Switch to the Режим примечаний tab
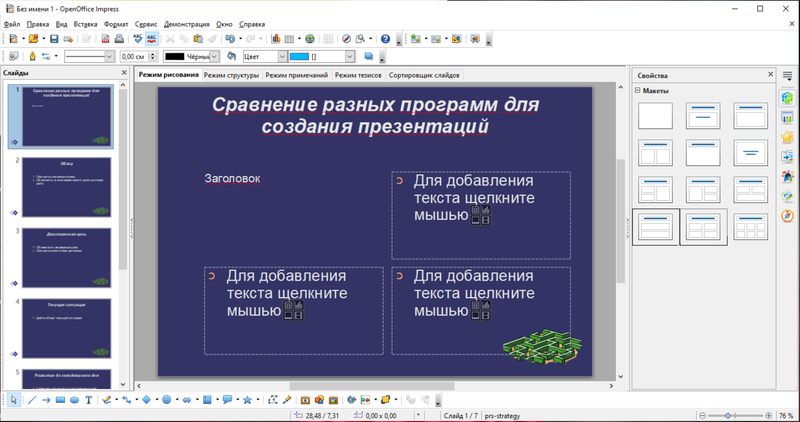The height and width of the screenshot is (422, 800). click(296, 75)
